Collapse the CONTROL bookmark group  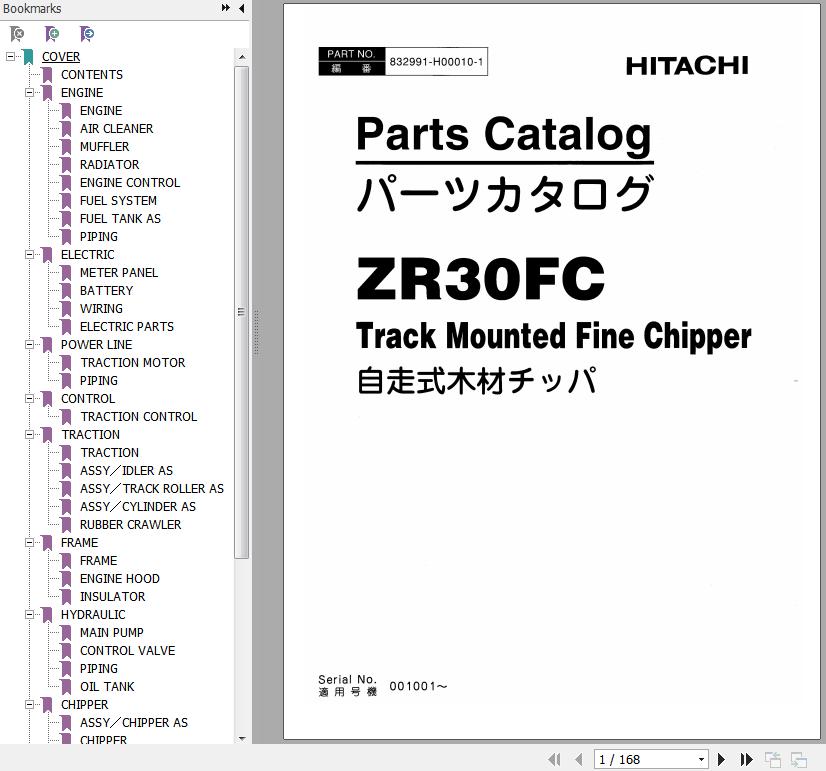(30, 399)
